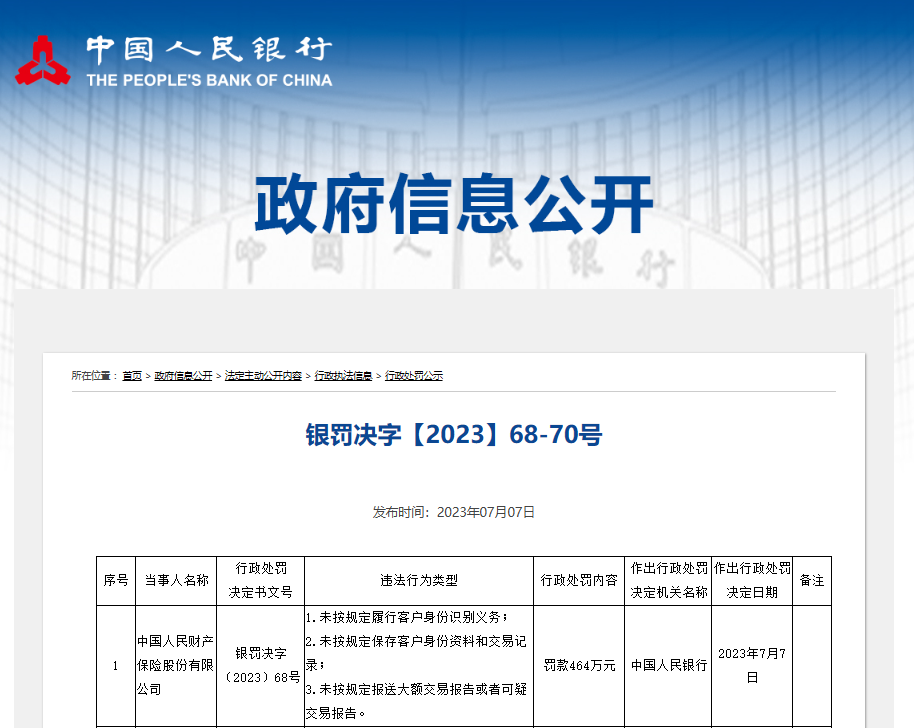This screenshot has width=914, height=728.
Task: Click the large 政府信息公开 banner heading
Action: (455, 203)
